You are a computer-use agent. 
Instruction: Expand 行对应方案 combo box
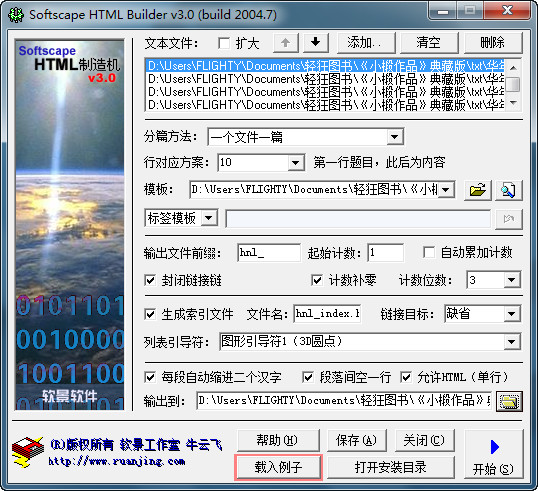point(296,163)
